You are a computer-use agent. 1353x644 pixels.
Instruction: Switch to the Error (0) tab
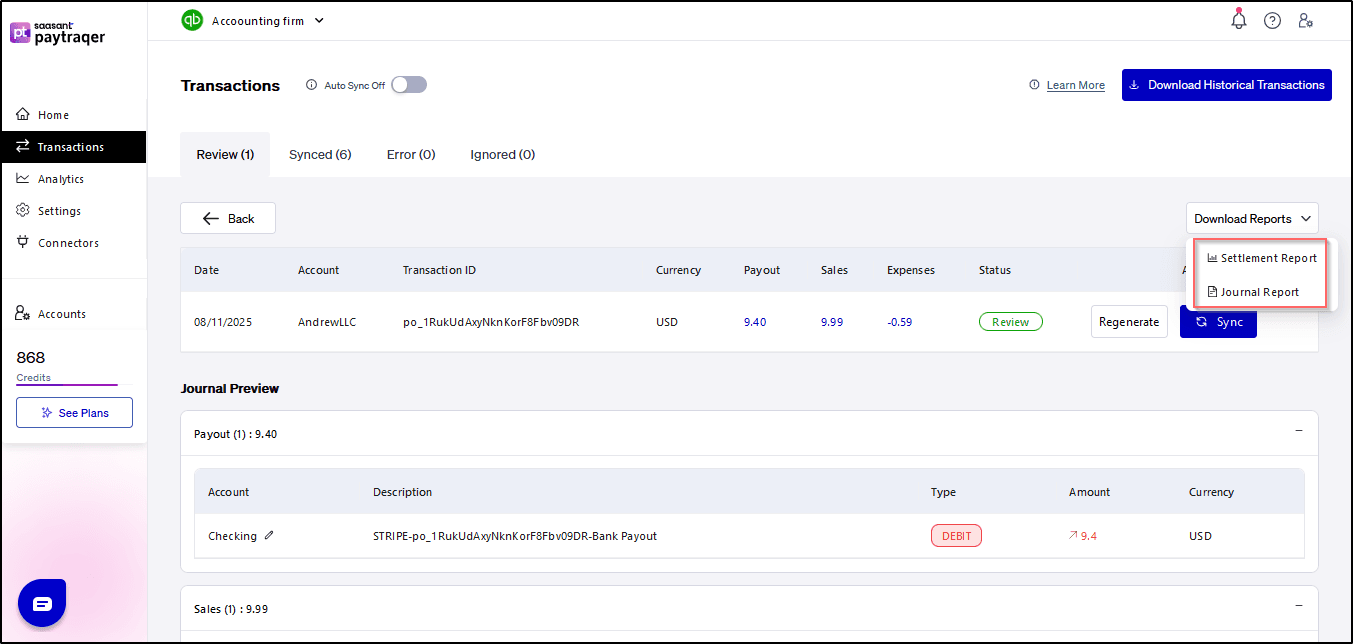pos(411,155)
